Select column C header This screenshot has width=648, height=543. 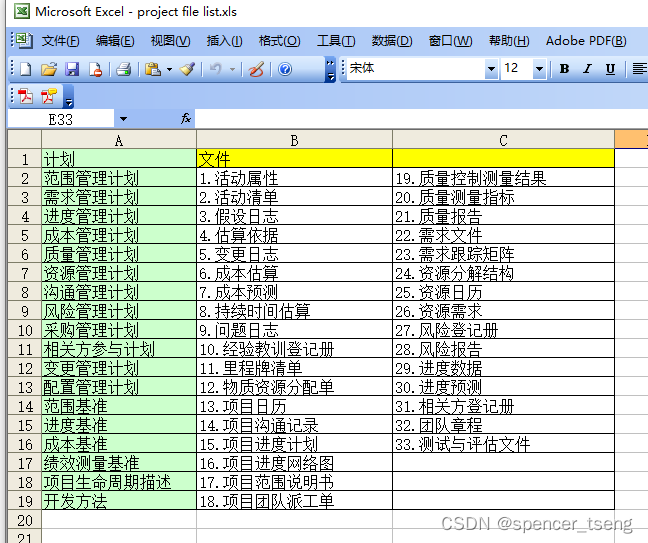coord(503,140)
